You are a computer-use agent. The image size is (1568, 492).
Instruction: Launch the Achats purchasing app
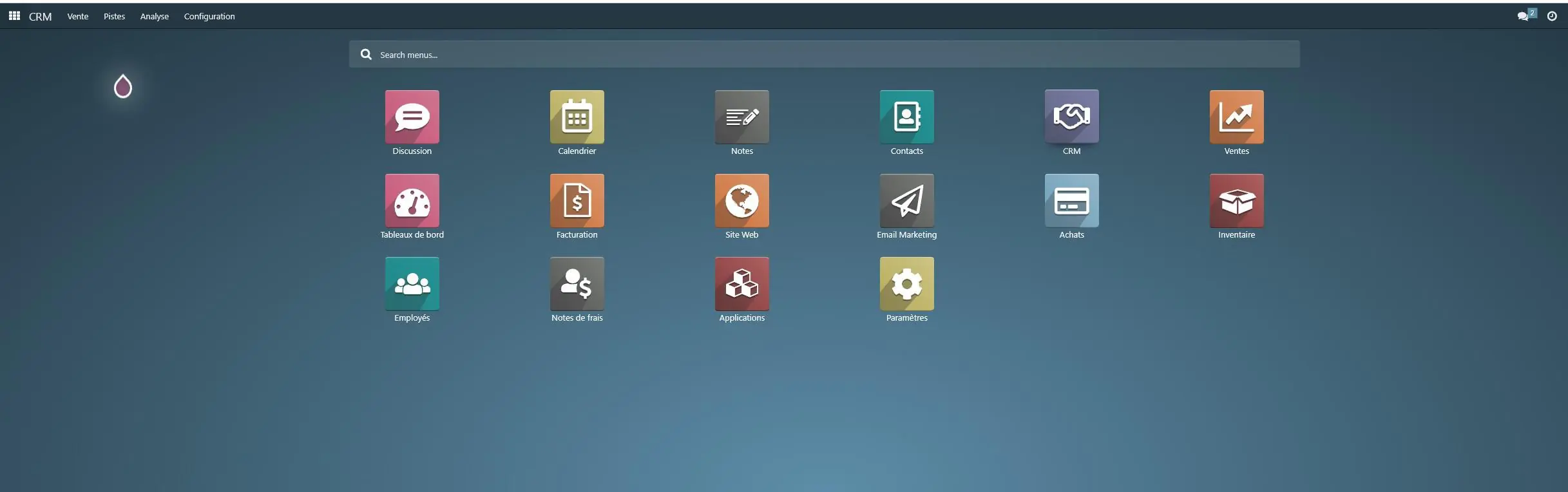(1071, 201)
